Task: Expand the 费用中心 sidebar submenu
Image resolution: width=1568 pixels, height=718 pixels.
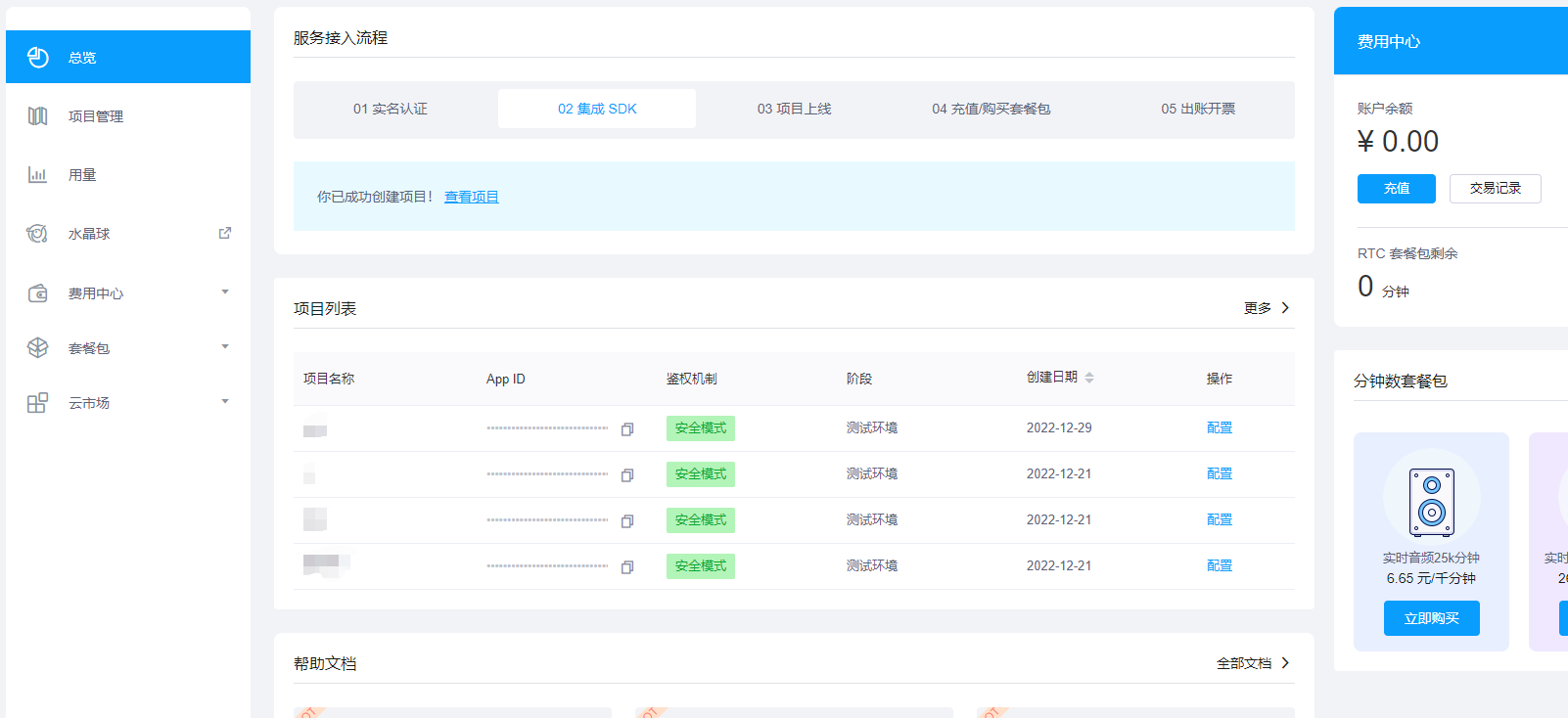Action: click(x=225, y=292)
